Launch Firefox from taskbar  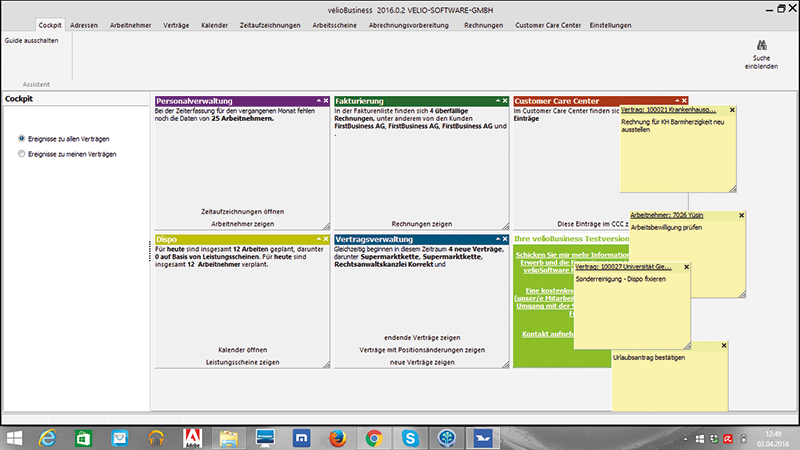(x=338, y=438)
